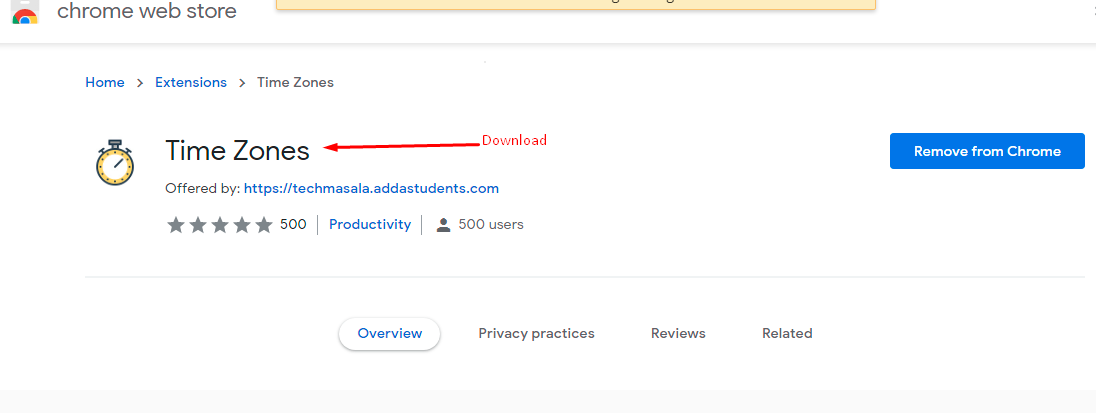Viewport: 1096px width, 413px height.
Task: Click the Time Zones stopwatch icon
Action: 115,162
